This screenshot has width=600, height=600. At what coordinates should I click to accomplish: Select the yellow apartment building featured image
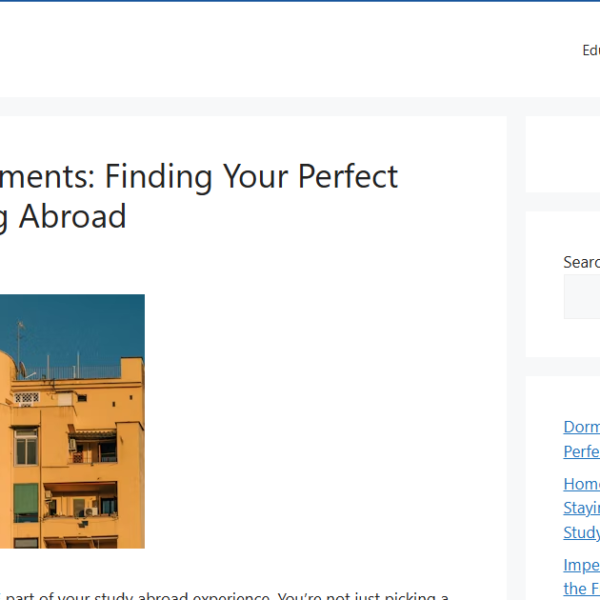point(72,421)
